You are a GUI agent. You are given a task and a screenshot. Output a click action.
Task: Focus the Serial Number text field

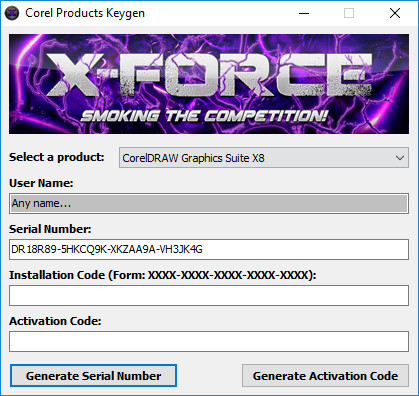click(x=209, y=249)
